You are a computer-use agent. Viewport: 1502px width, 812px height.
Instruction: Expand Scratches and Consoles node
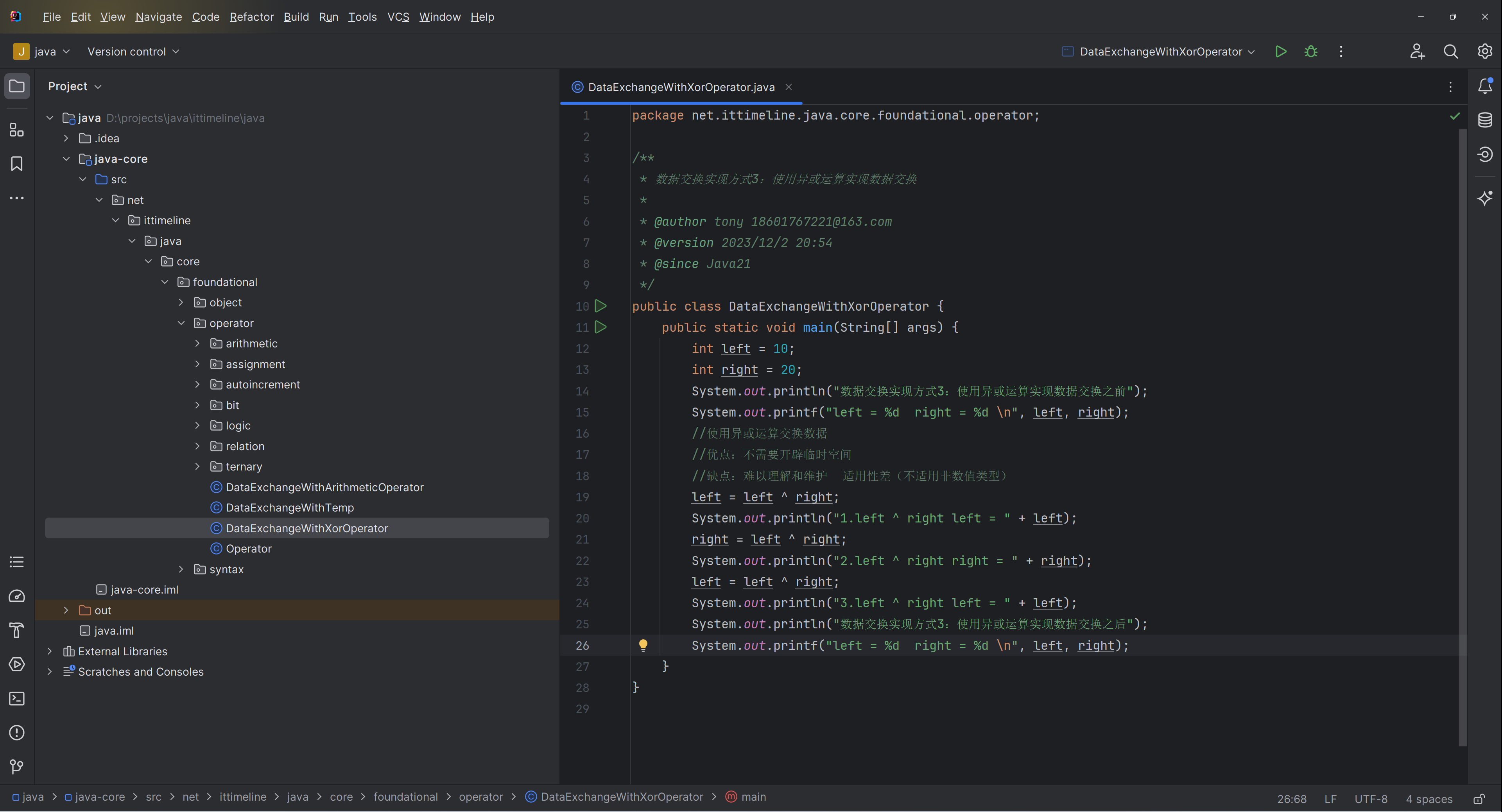[x=50, y=671]
